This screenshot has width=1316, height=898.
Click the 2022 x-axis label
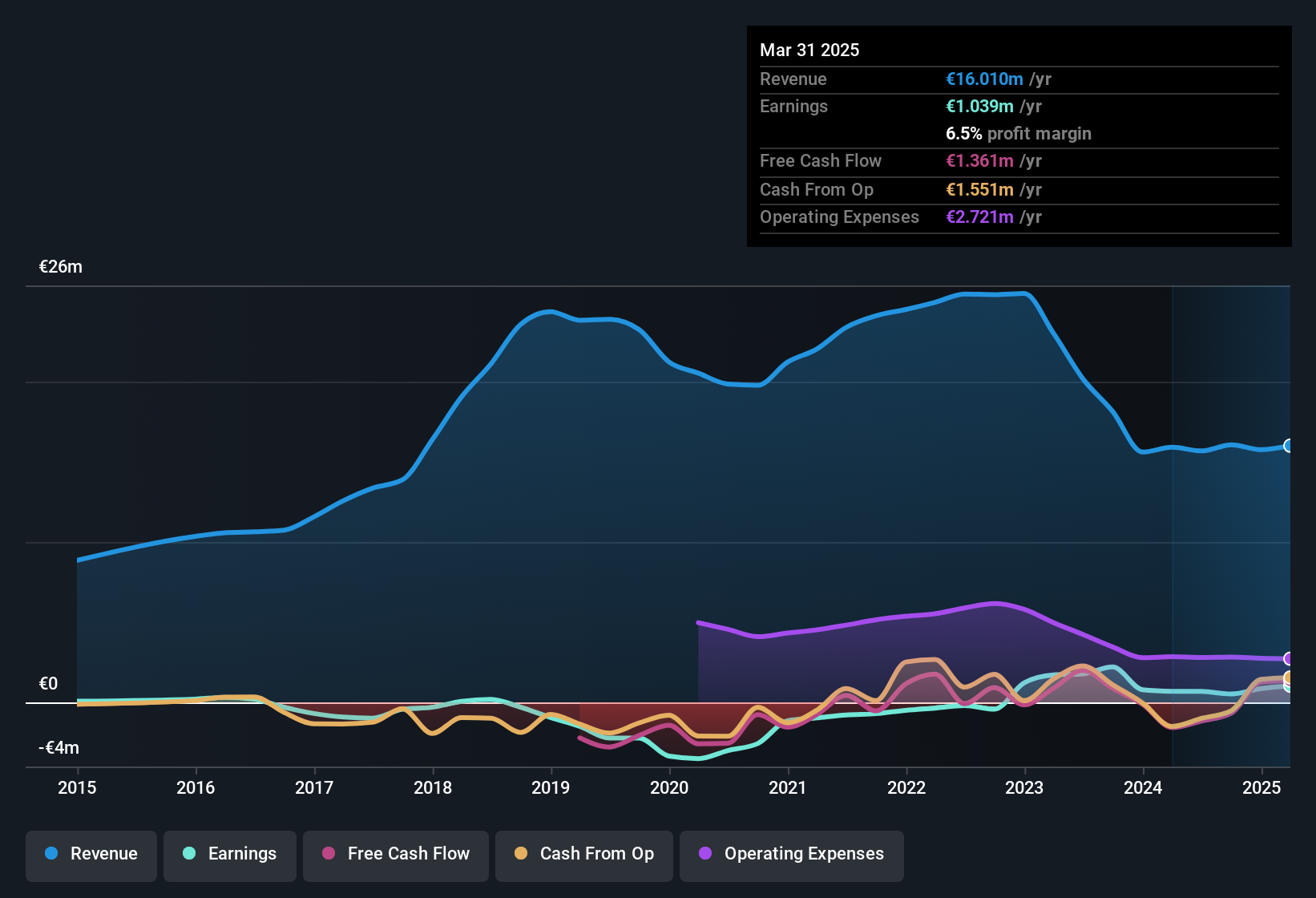tap(906, 787)
